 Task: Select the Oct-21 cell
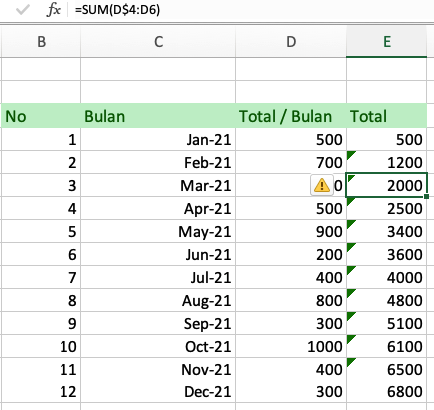[x=158, y=346]
